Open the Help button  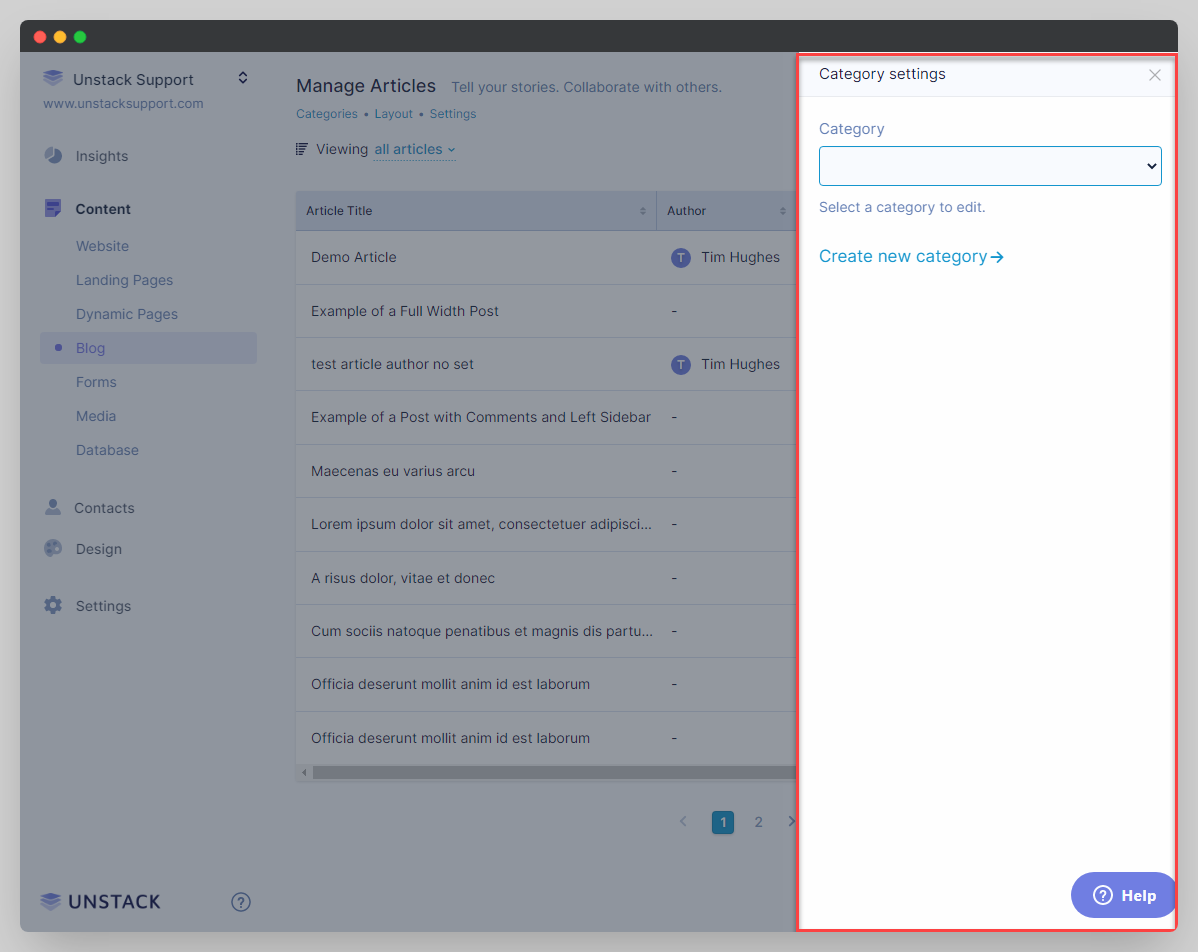click(x=1123, y=895)
